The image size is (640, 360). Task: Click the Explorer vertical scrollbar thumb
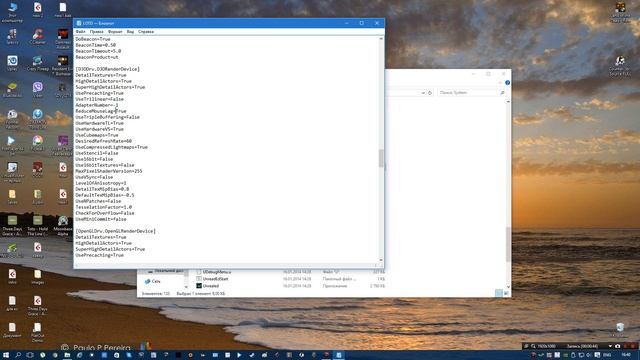pos(508,244)
